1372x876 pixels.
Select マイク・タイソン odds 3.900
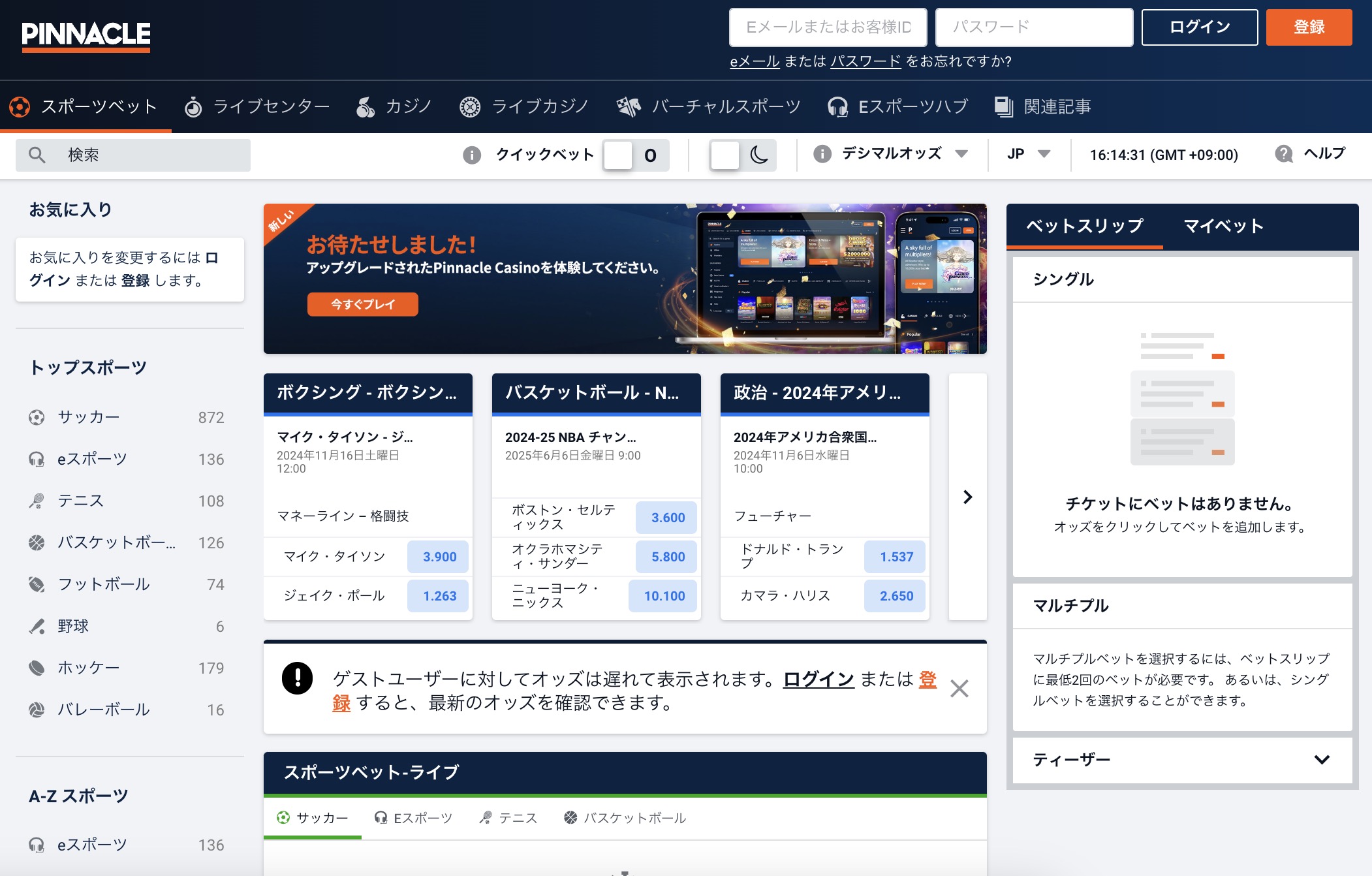click(438, 557)
